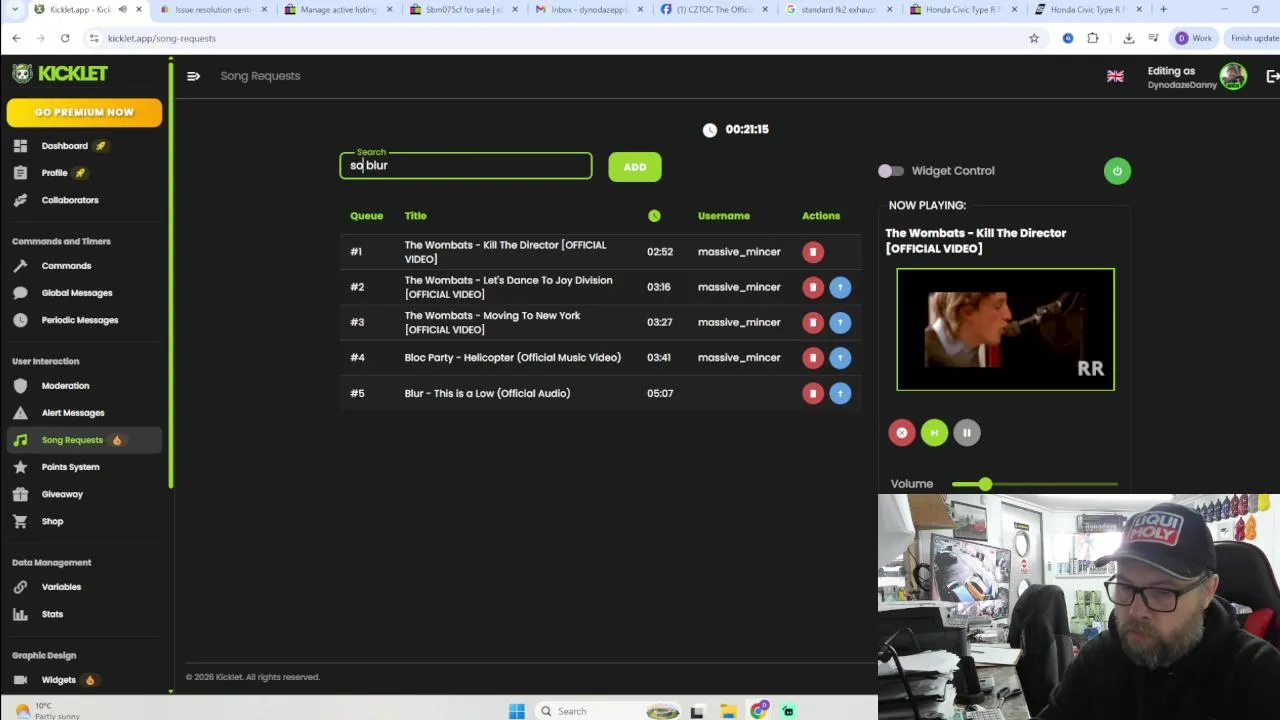Delete Kill The Director from queue

click(813, 252)
